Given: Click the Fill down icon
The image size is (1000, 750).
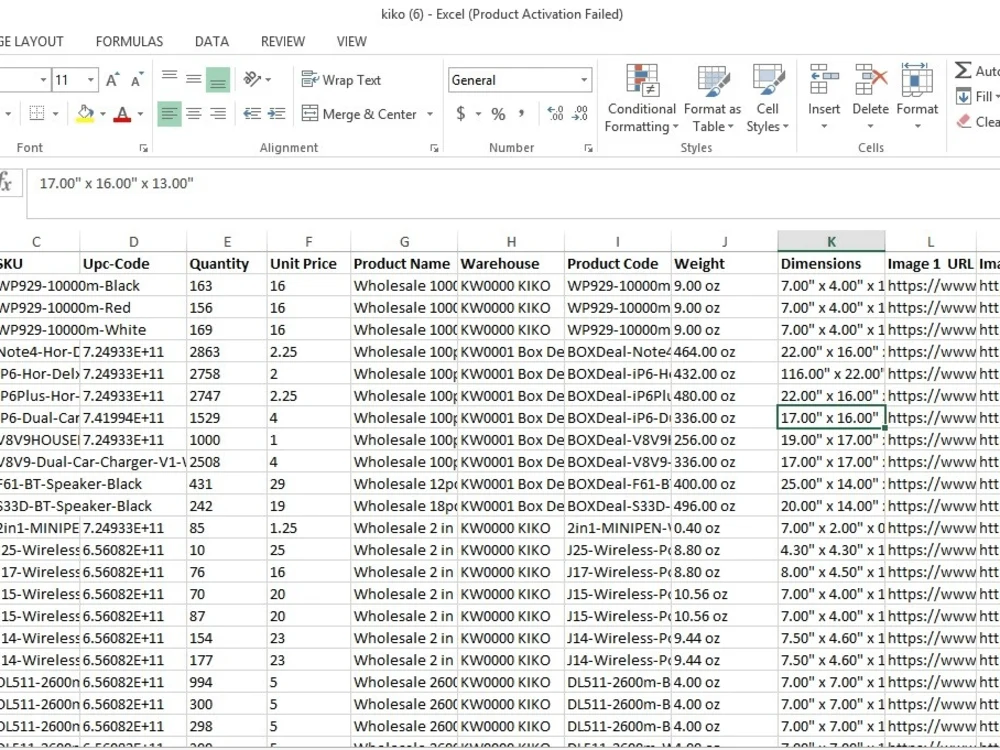Looking at the screenshot, I should (x=964, y=97).
